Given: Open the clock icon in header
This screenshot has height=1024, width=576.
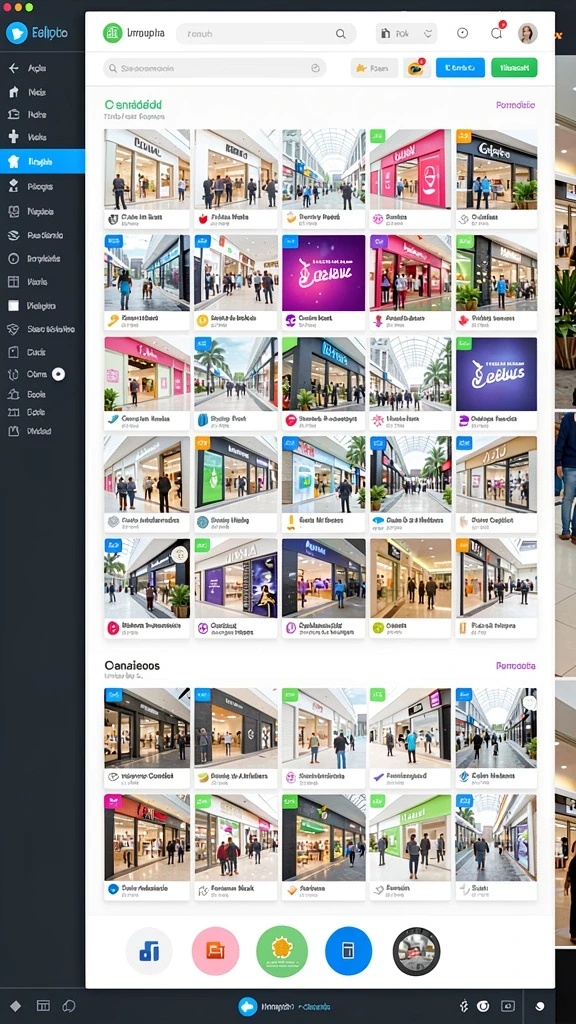Looking at the screenshot, I should [x=462, y=33].
